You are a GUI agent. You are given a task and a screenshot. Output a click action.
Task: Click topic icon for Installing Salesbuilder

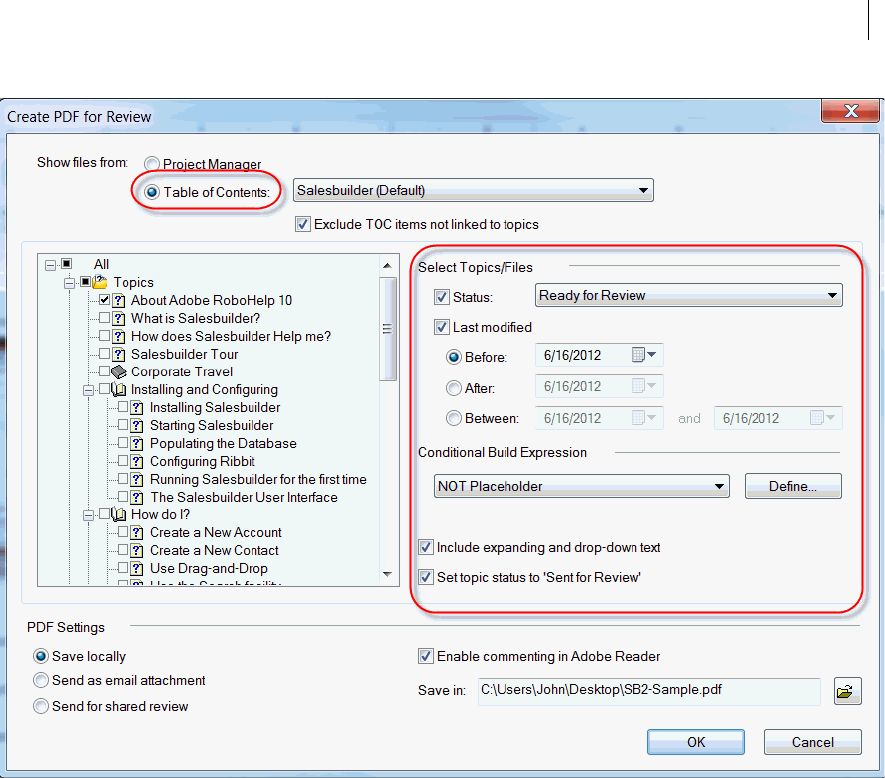click(x=137, y=408)
